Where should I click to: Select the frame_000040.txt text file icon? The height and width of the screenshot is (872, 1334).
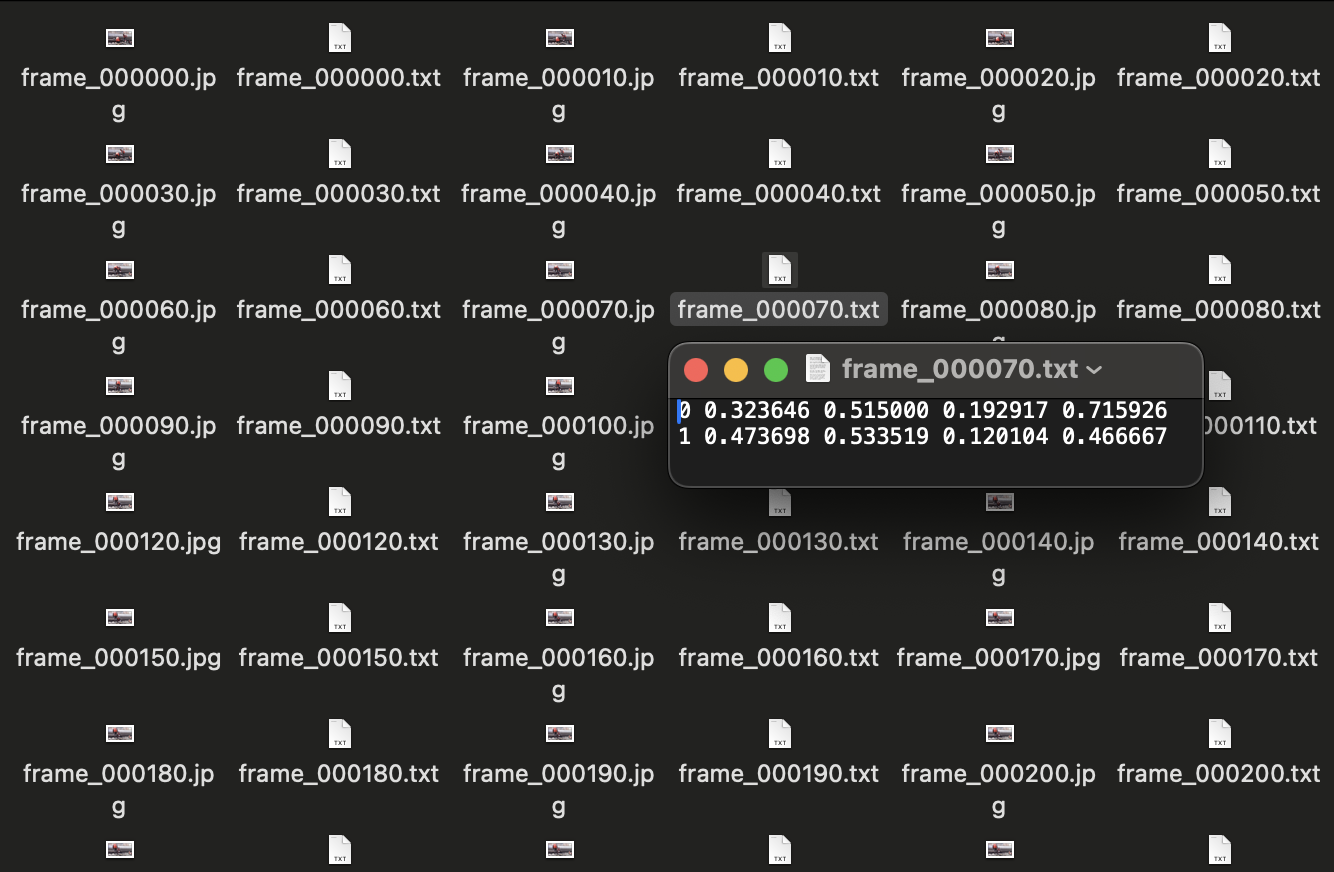click(x=779, y=154)
